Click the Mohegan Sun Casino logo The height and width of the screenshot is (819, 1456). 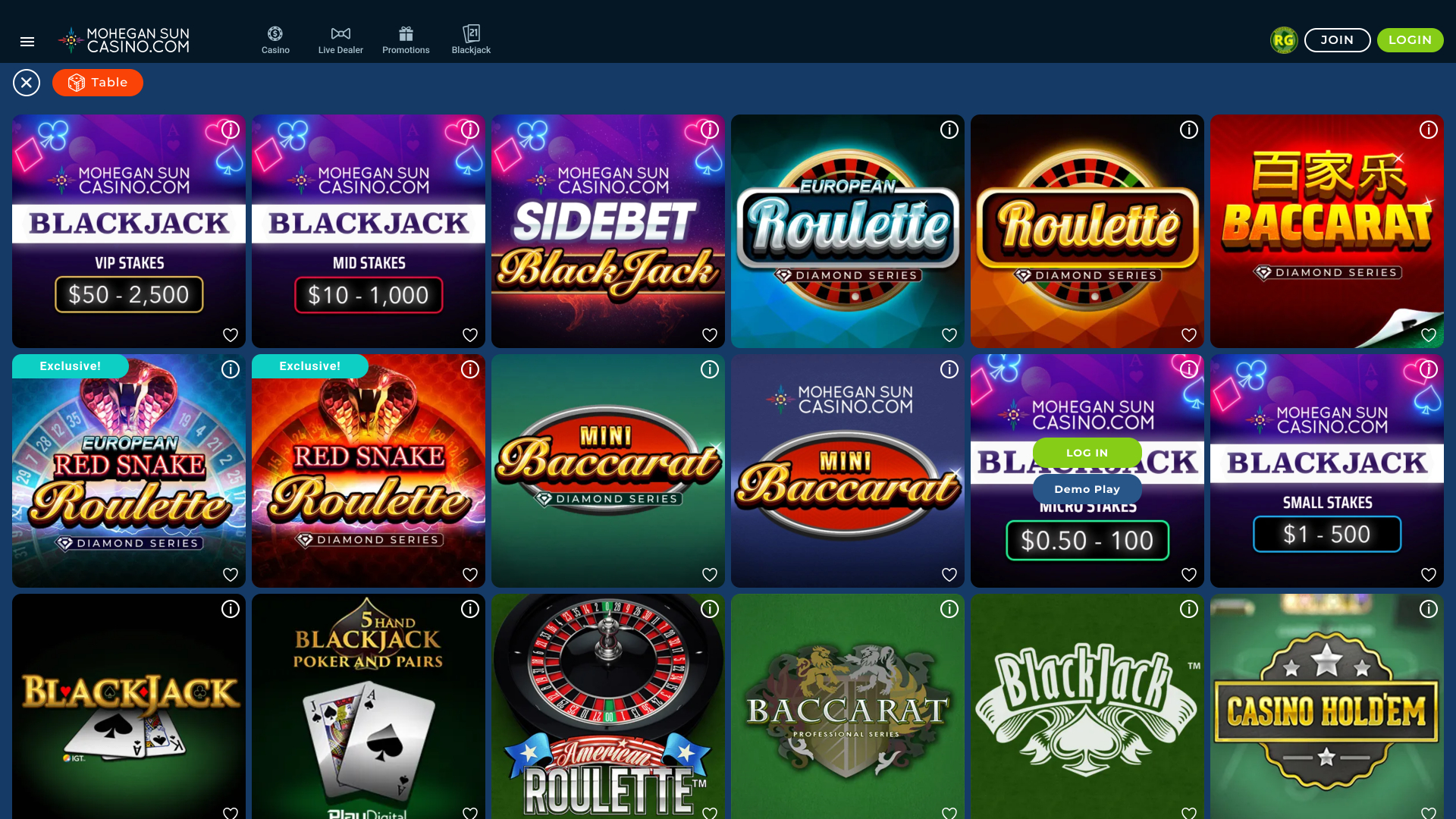123,39
